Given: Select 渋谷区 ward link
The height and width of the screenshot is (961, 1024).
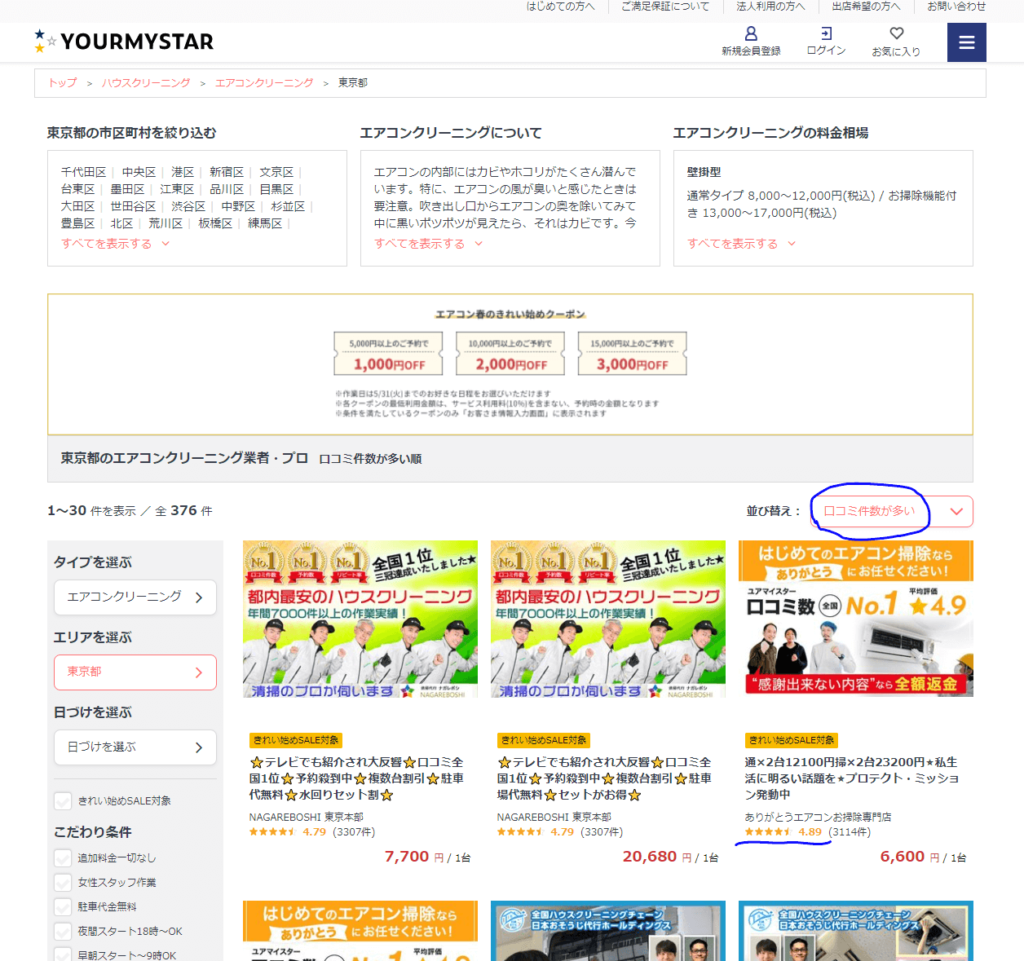Looking at the screenshot, I should click(x=188, y=206).
